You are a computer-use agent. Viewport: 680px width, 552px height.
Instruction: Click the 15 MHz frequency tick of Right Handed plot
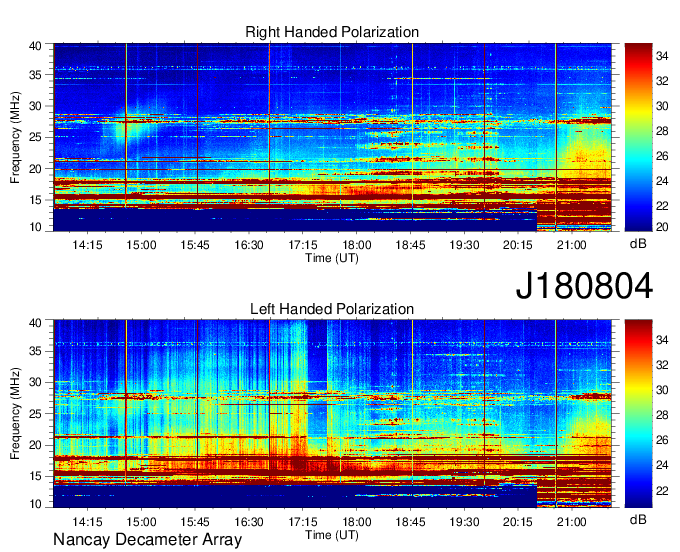[x=35, y=201]
